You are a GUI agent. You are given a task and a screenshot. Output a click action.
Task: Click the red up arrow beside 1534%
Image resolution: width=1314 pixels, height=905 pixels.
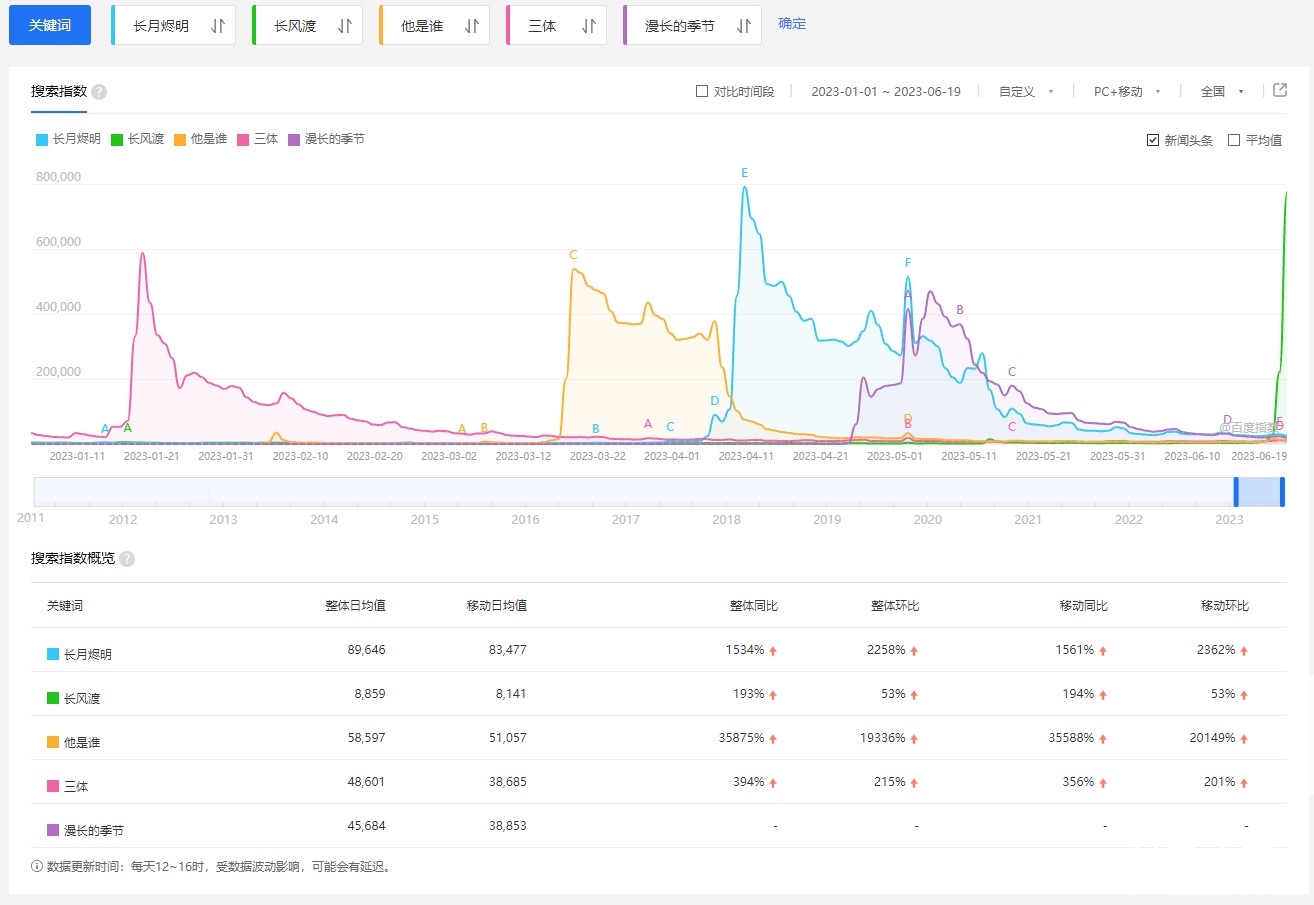[773, 651]
